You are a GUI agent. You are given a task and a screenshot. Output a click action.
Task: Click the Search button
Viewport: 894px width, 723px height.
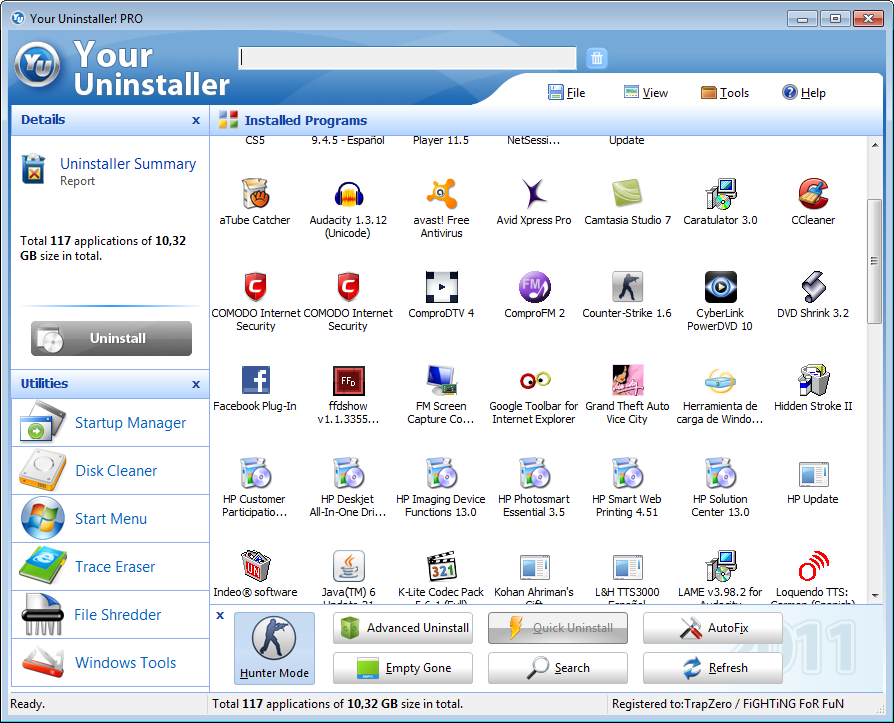[x=558, y=668]
